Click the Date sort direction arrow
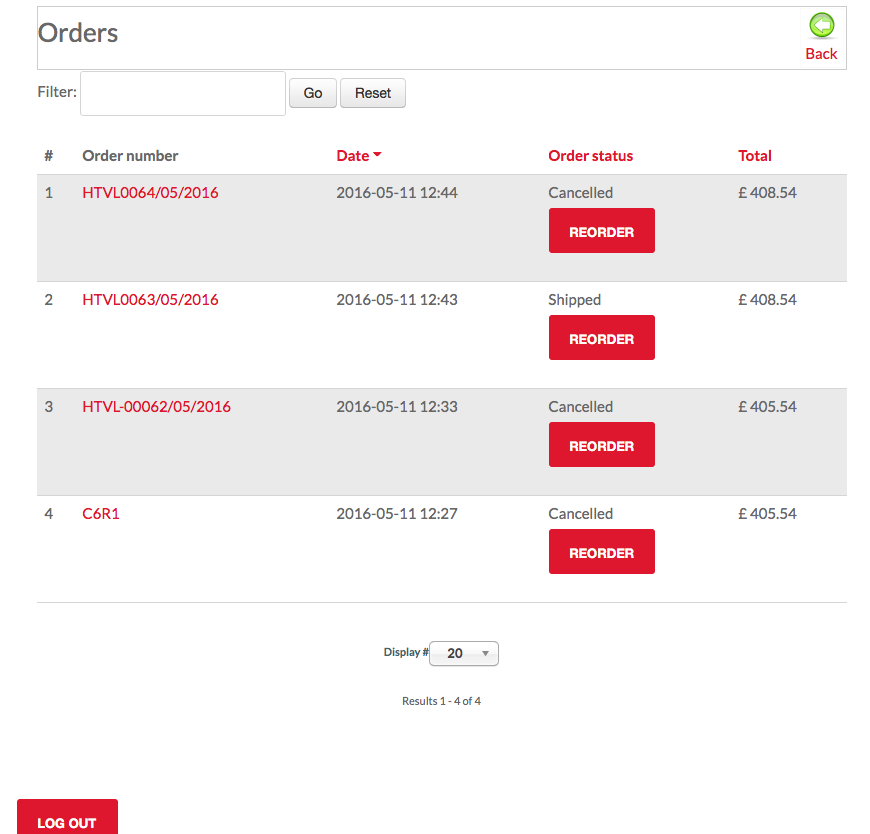Viewport: 870px width, 834px height. tap(377, 154)
